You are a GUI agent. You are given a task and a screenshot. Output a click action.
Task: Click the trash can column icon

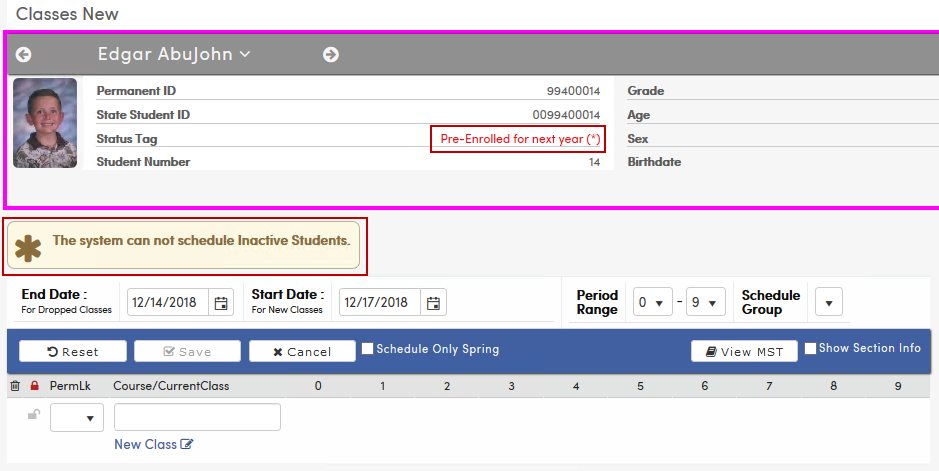coord(15,386)
